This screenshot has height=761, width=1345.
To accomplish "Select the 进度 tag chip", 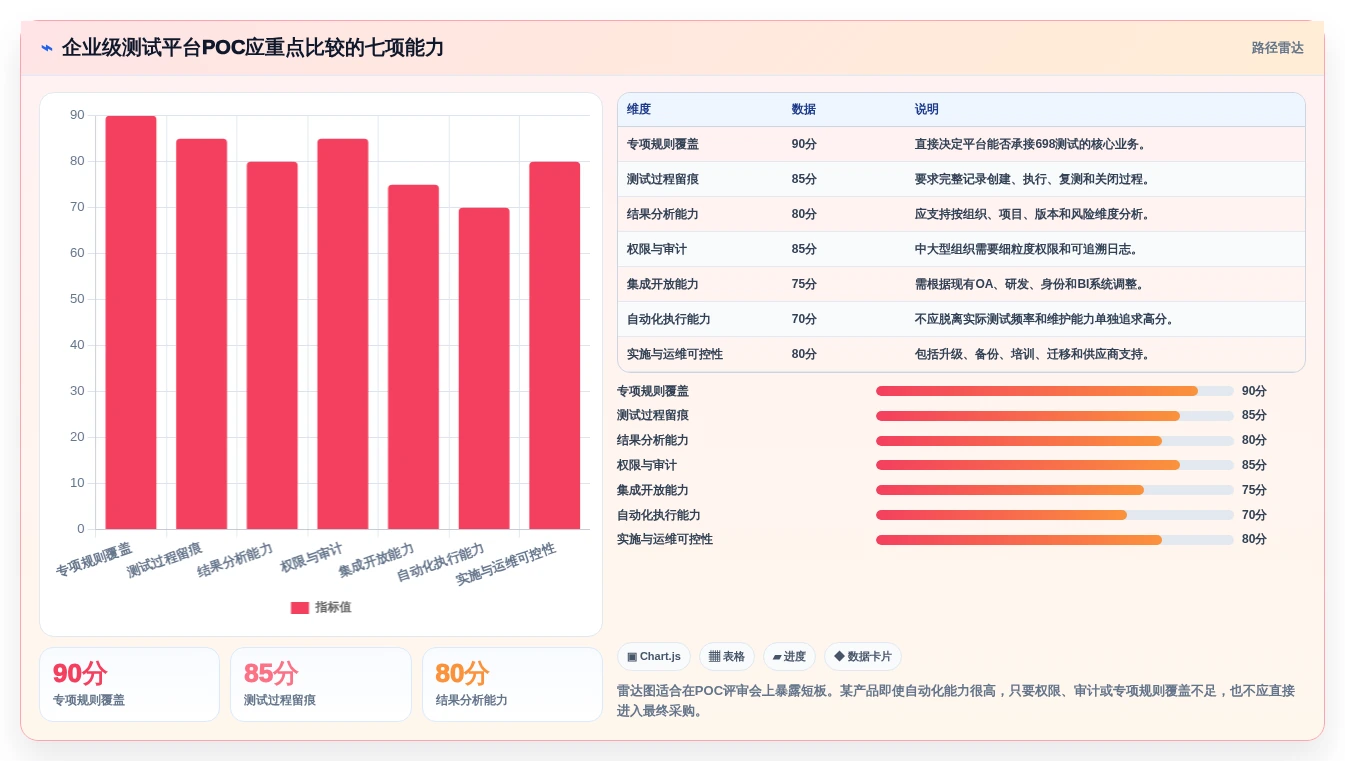I will 789,657.
